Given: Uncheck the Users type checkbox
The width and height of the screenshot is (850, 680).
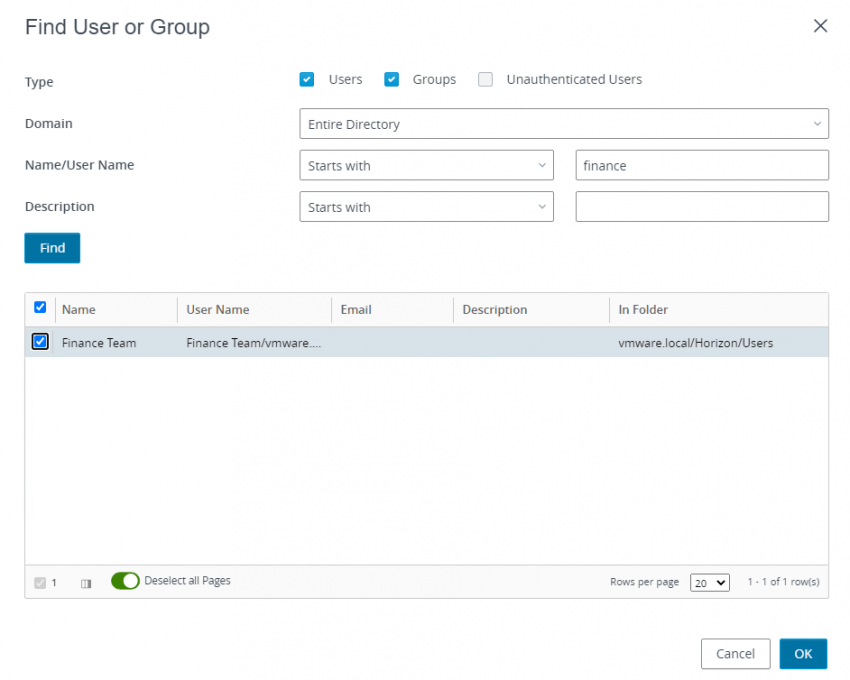Looking at the screenshot, I should [307, 79].
